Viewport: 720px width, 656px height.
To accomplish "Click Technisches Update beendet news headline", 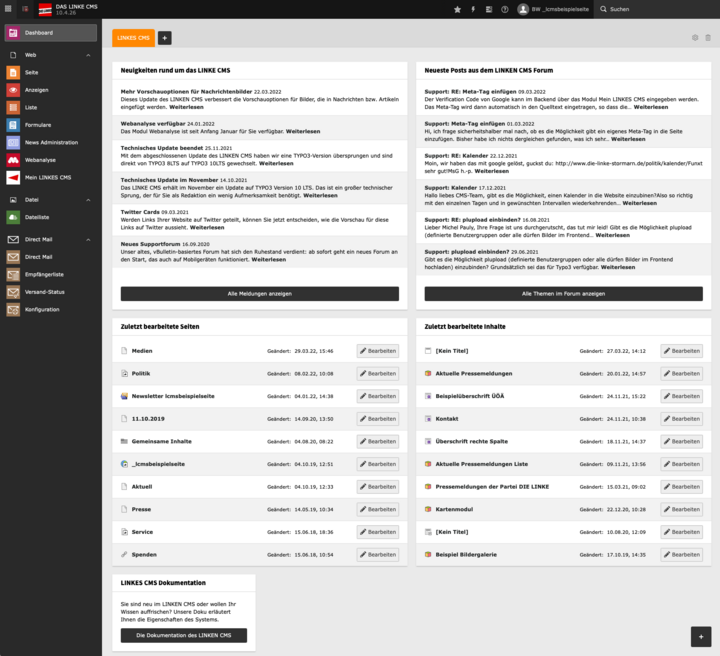I will pos(162,148).
